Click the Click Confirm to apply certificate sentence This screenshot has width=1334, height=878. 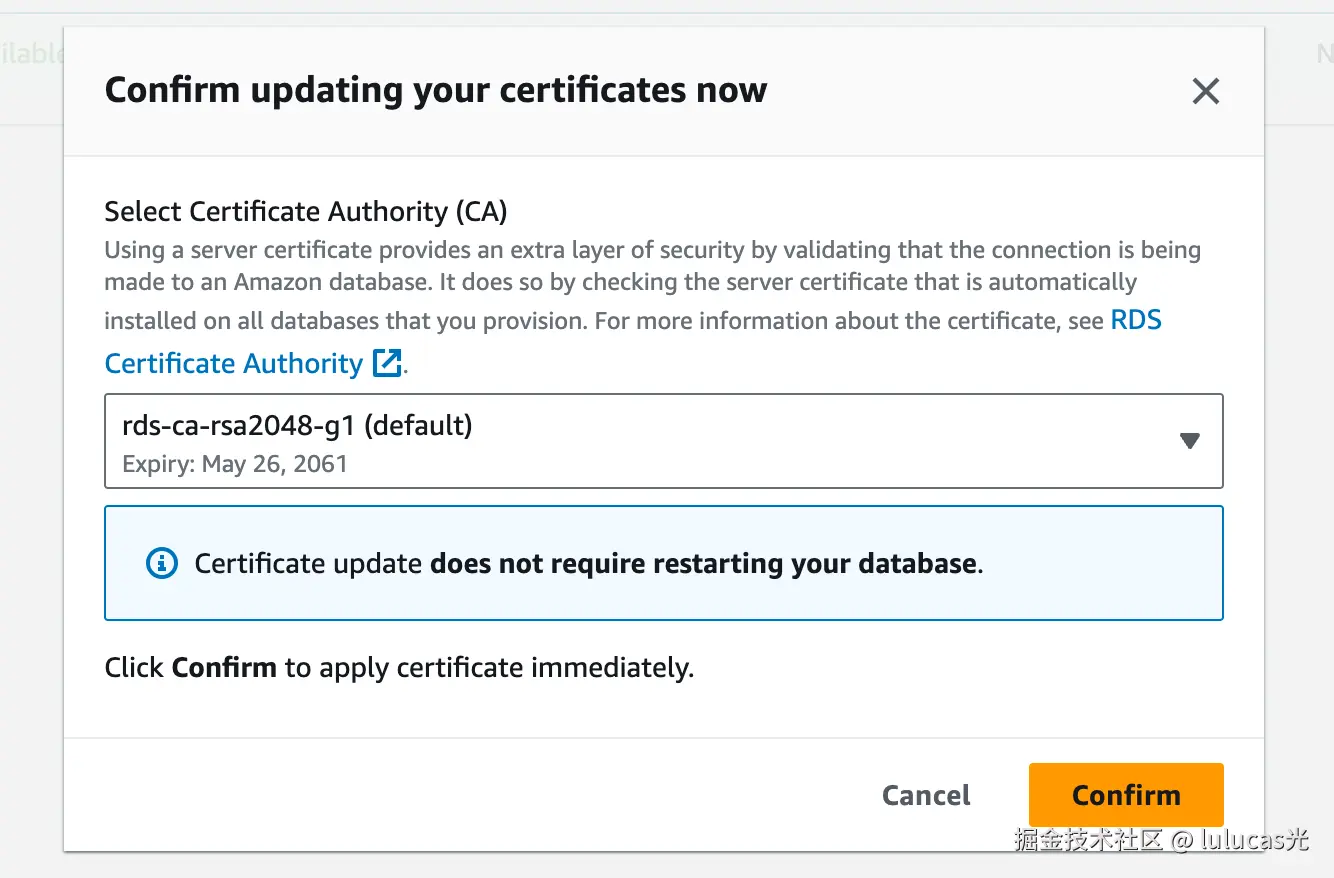coord(399,667)
